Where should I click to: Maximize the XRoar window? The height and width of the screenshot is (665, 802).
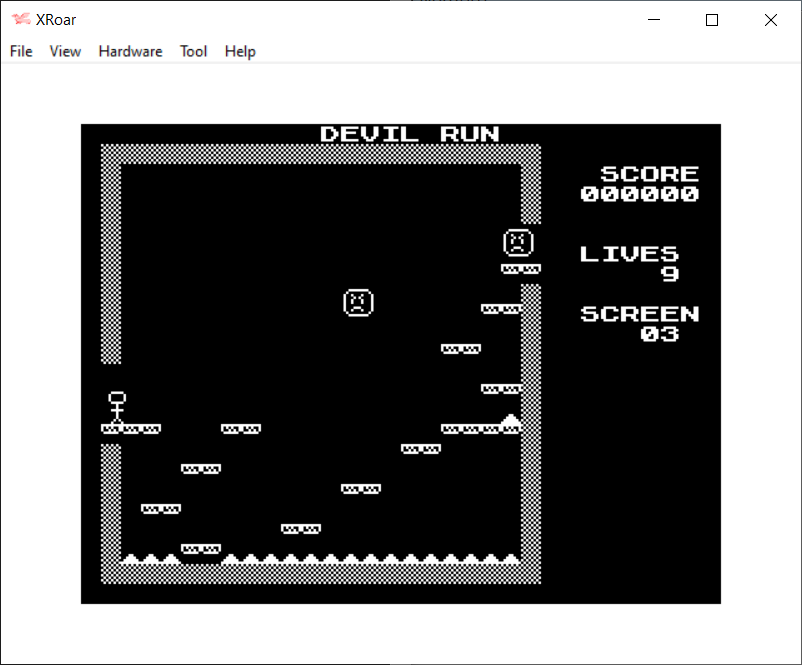712,20
